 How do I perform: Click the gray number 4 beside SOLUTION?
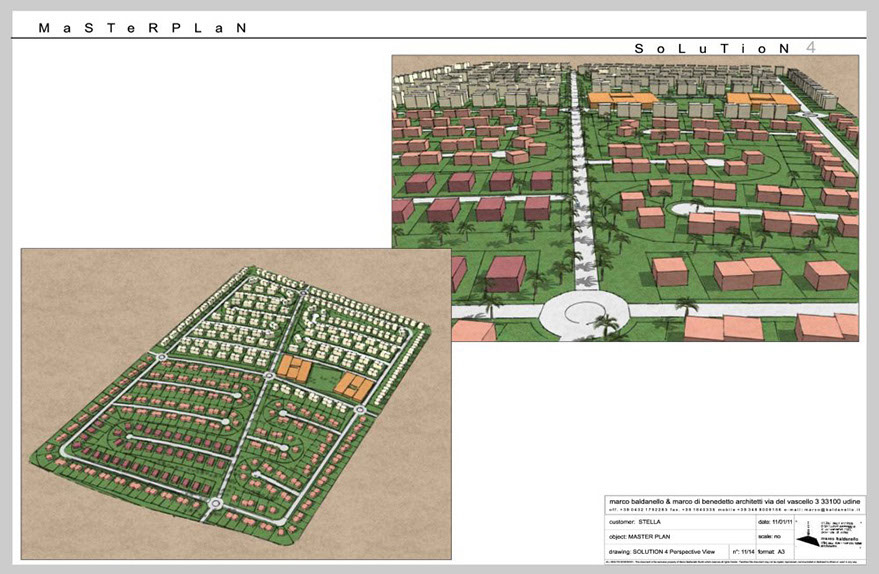click(811, 47)
